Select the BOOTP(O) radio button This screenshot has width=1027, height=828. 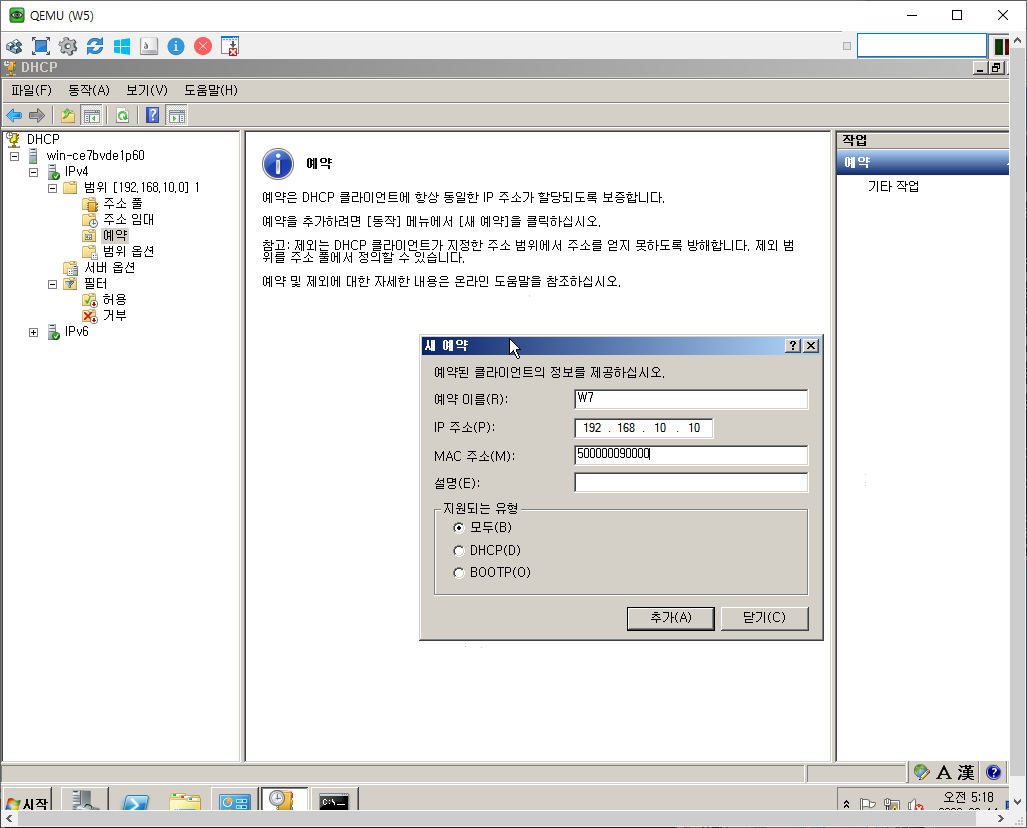[458, 573]
